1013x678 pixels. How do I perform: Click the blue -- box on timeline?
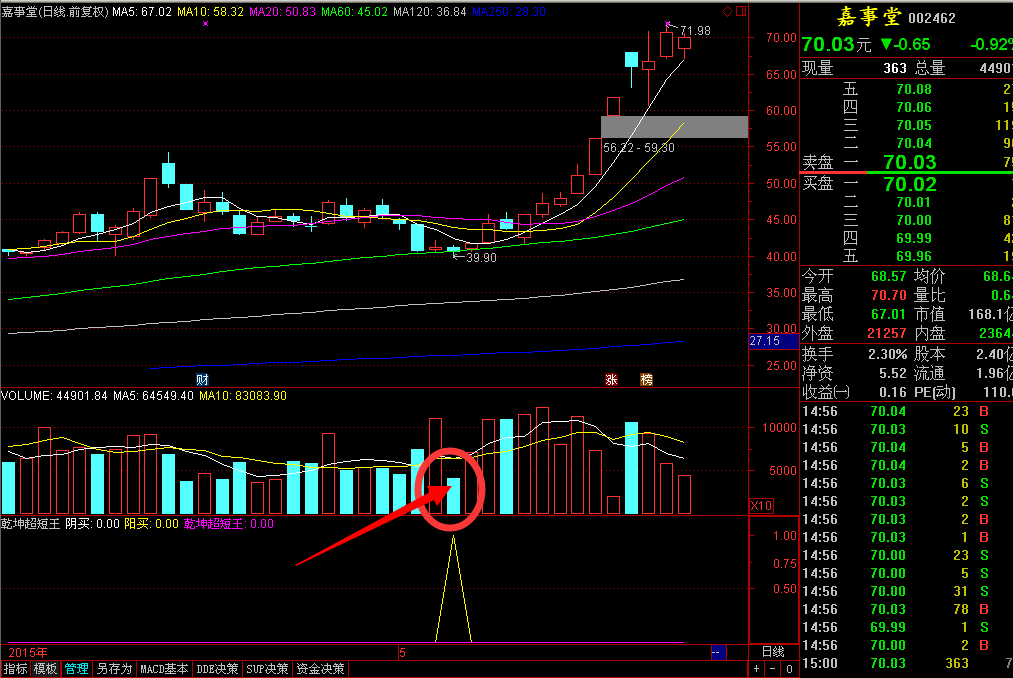tap(718, 652)
